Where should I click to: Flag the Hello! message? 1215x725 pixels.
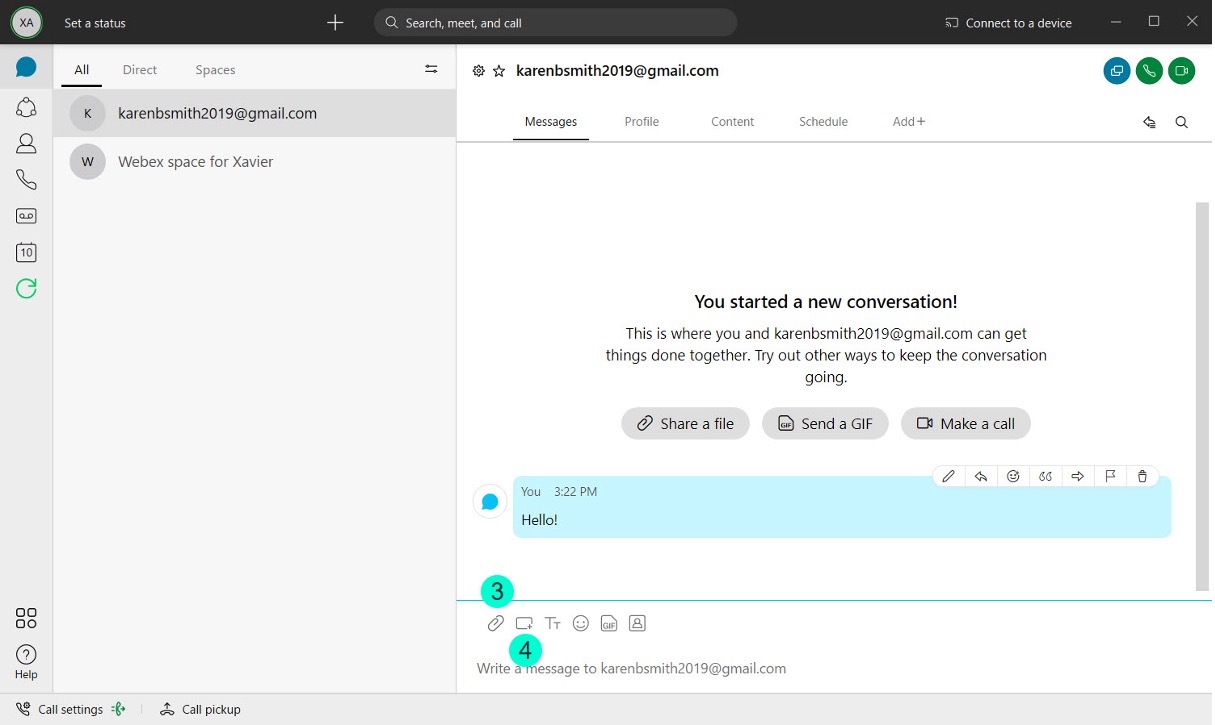pos(1110,477)
